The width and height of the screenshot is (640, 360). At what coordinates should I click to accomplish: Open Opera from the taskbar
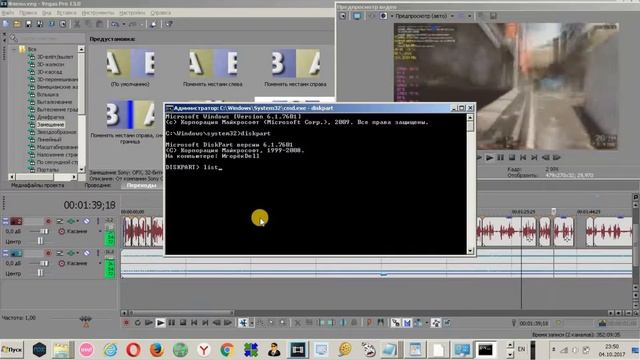coord(133,350)
